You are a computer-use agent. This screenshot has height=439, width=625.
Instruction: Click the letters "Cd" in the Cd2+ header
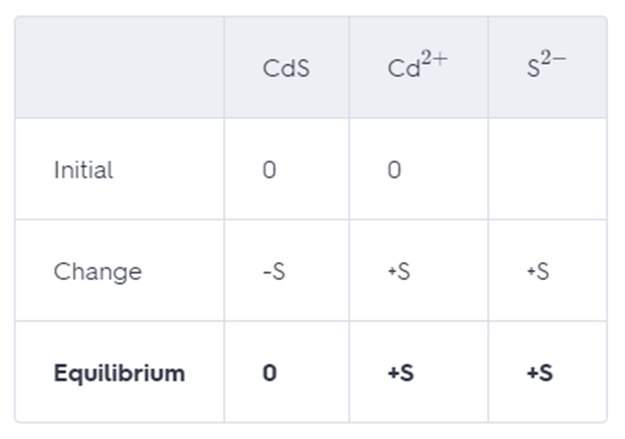tap(404, 71)
